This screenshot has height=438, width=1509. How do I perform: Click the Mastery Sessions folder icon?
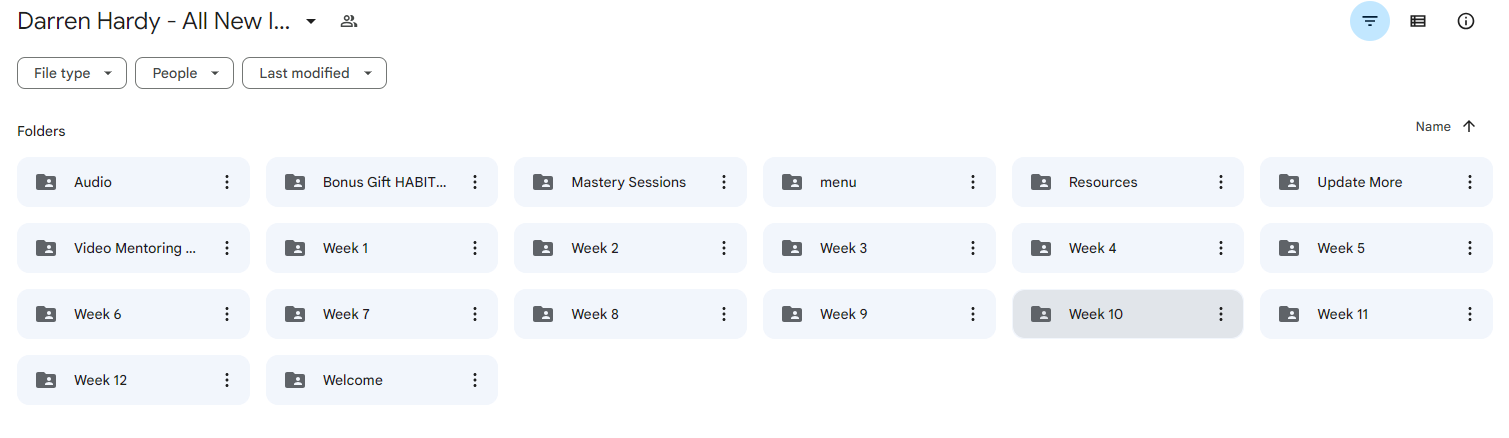[543, 182]
